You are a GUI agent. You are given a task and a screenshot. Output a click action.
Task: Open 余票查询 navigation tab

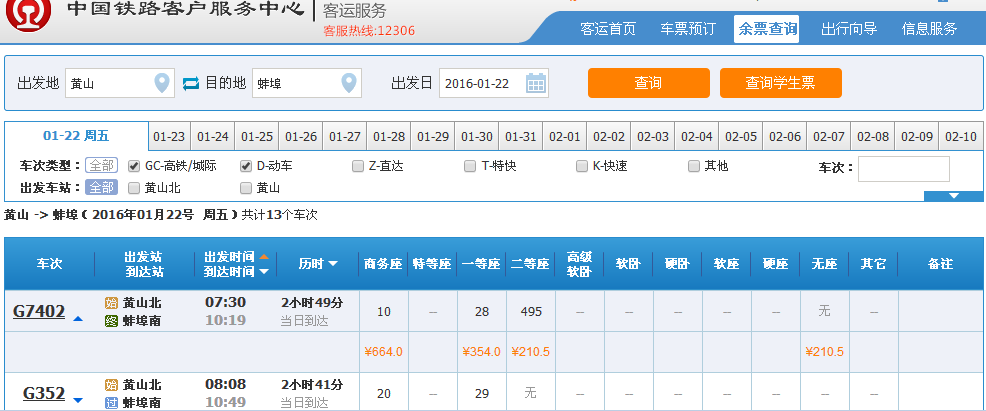[x=767, y=29]
